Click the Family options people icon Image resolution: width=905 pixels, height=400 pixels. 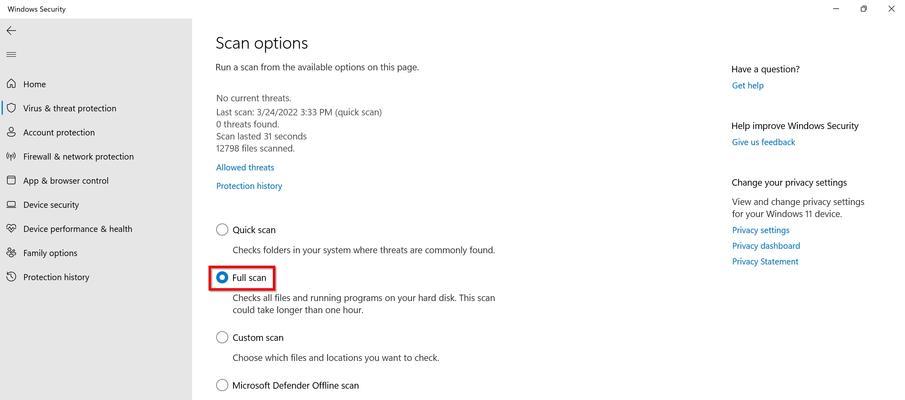coord(11,253)
